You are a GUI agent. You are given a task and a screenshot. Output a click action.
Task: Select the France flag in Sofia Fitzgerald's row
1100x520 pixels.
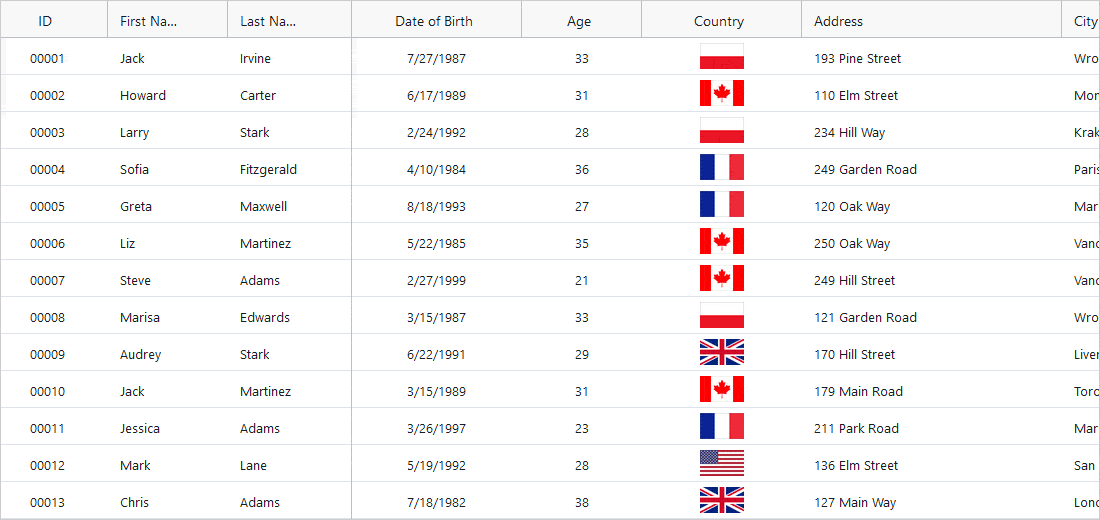(721, 169)
